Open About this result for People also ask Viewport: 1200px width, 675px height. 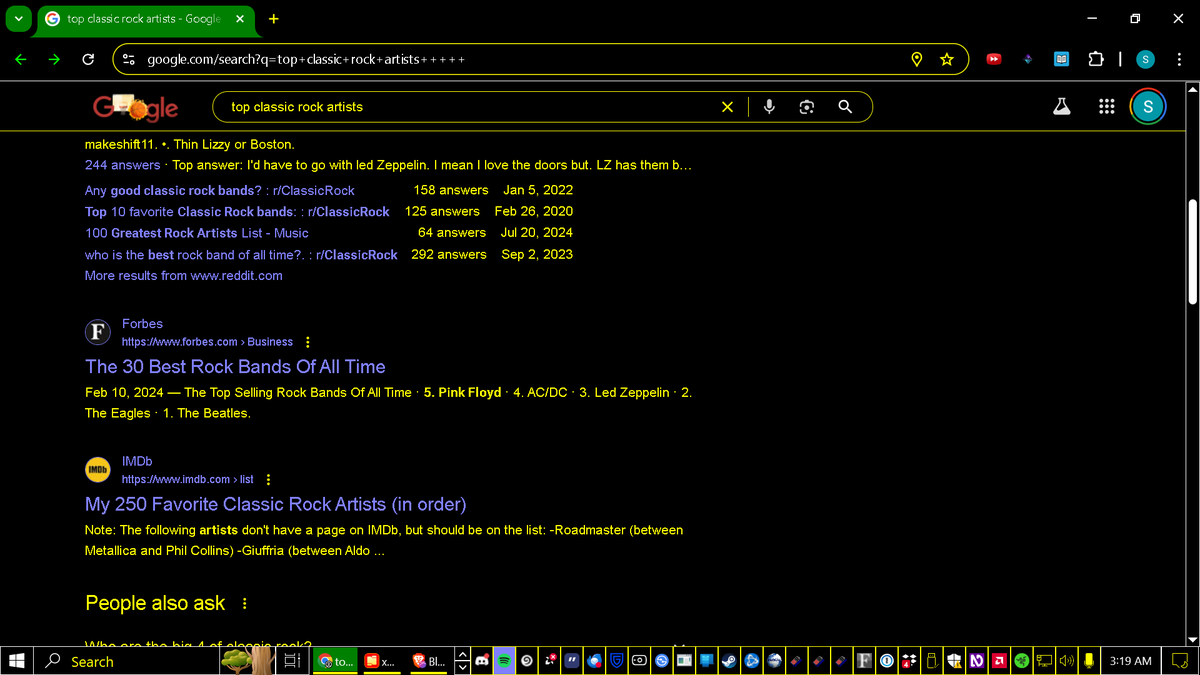[245, 604]
